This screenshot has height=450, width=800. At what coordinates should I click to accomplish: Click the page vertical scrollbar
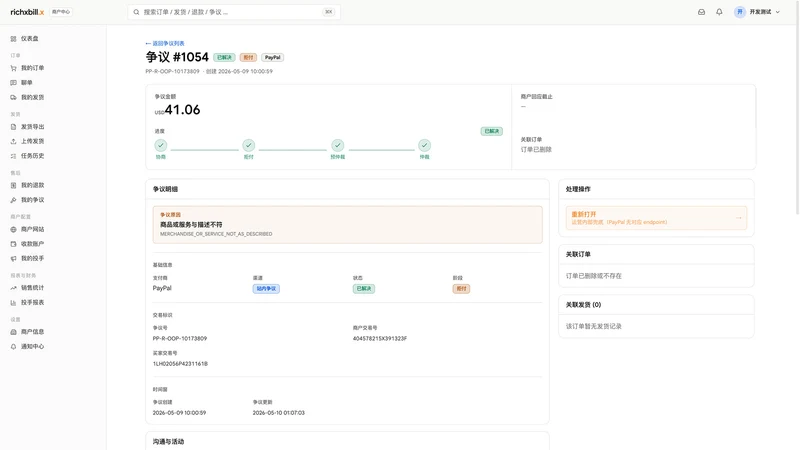tap(797, 107)
